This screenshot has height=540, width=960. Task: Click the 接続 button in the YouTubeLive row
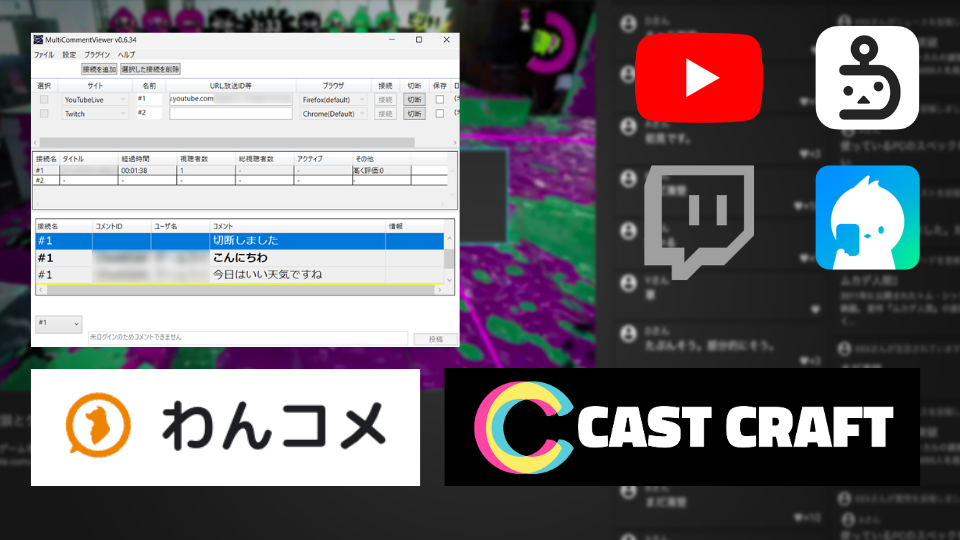pyautogui.click(x=385, y=100)
